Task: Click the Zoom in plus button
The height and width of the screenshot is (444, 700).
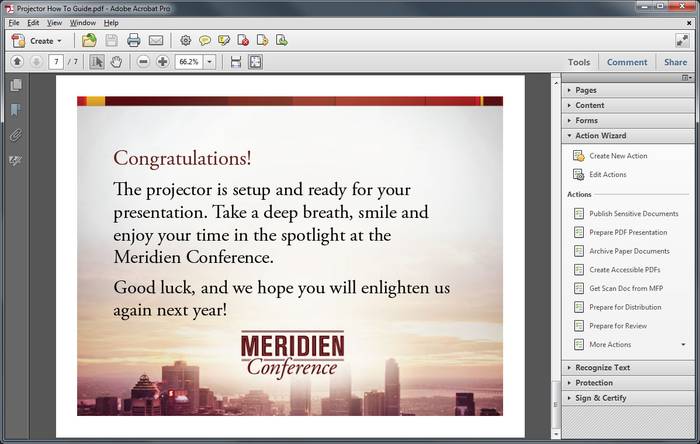Action: [163, 62]
